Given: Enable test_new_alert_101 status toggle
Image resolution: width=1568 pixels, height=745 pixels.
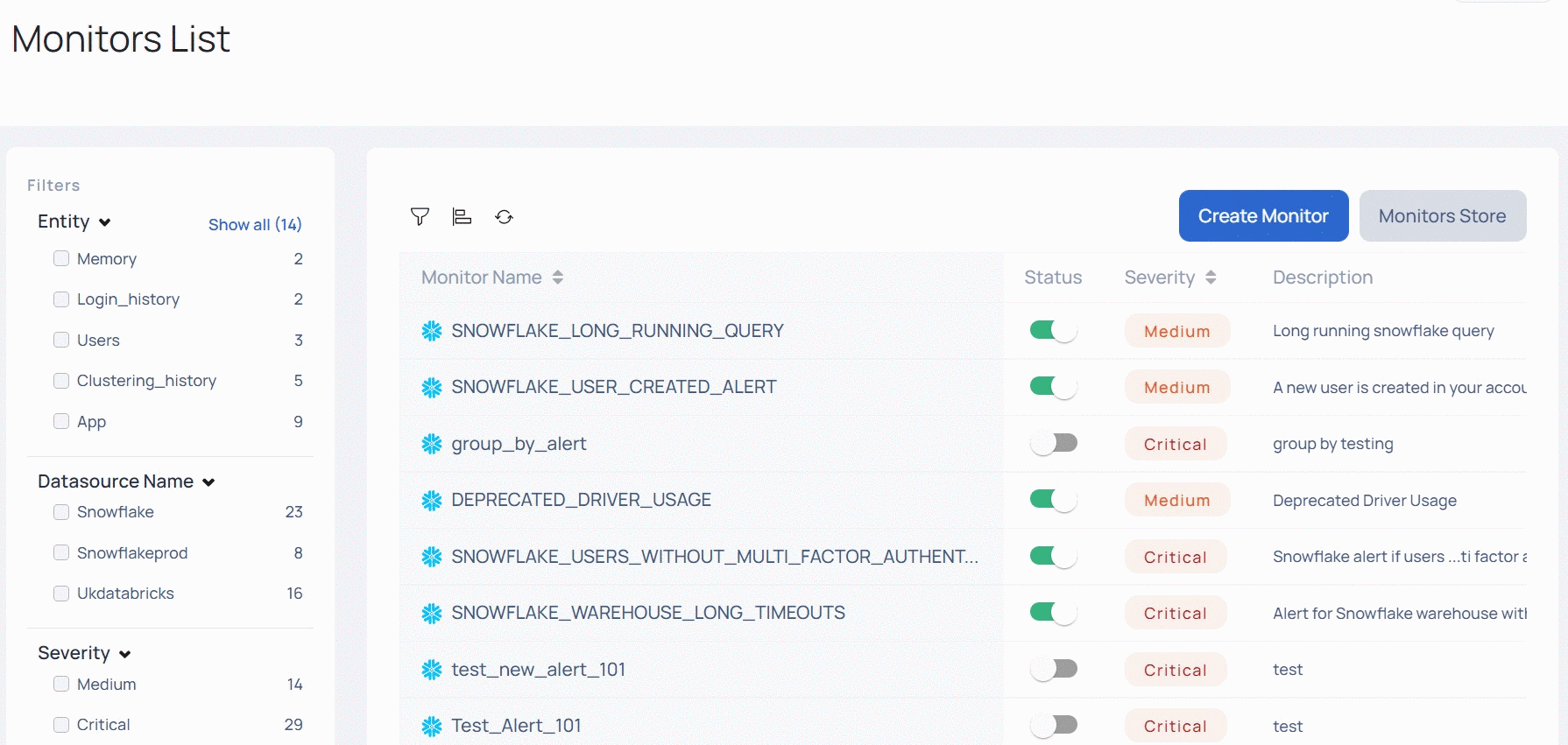Looking at the screenshot, I should click(x=1054, y=669).
